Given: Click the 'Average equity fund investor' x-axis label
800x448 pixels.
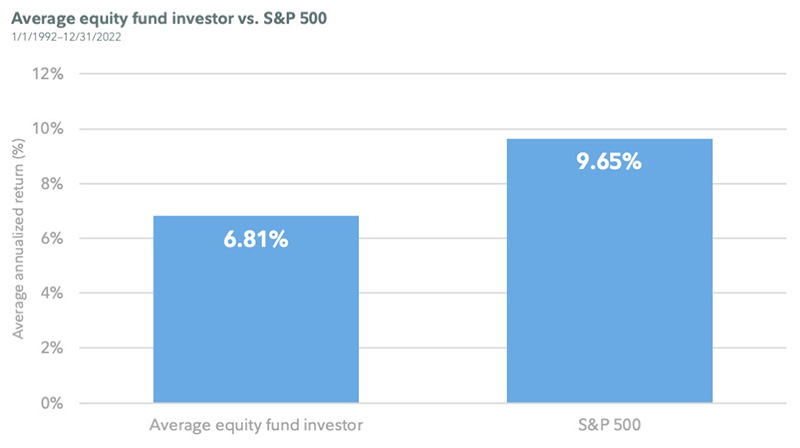Looking at the screenshot, I should 256,426.
